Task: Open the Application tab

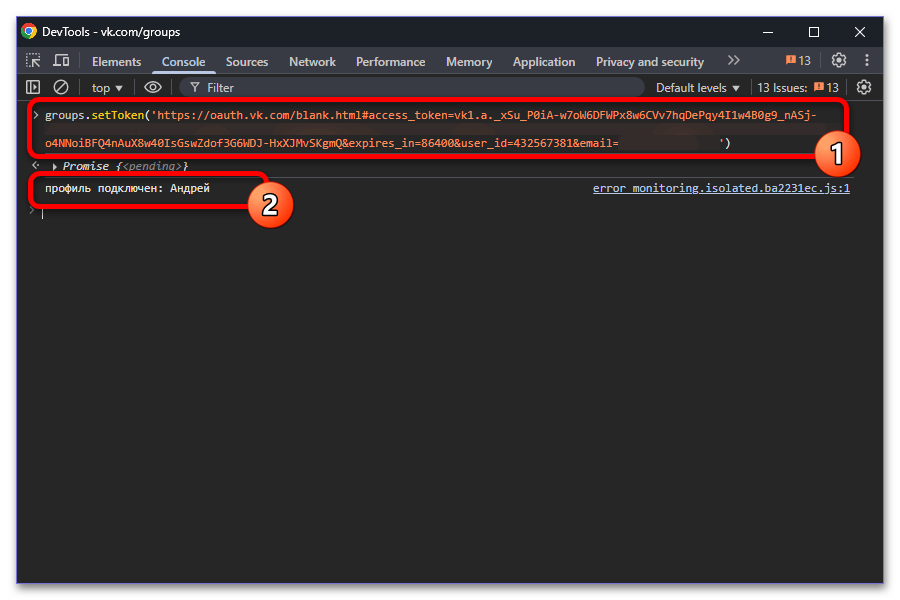Action: click(x=544, y=62)
